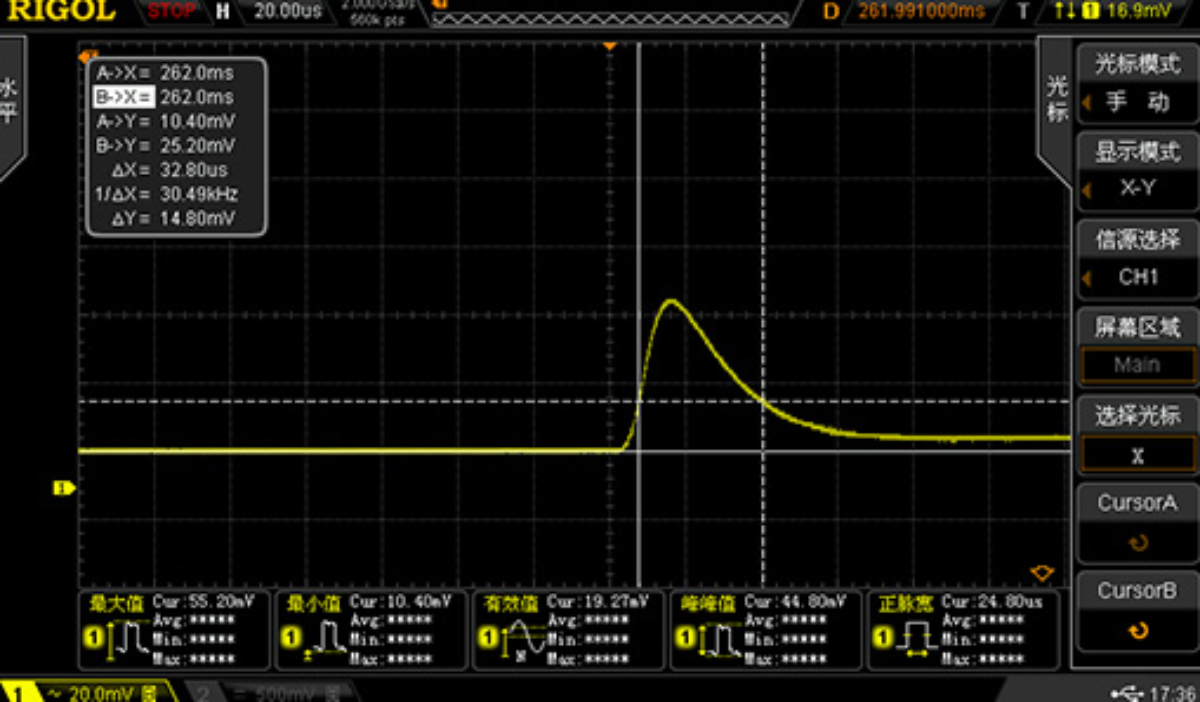
Task: Click the orange trigger level marker at right
Action: tap(1042, 573)
